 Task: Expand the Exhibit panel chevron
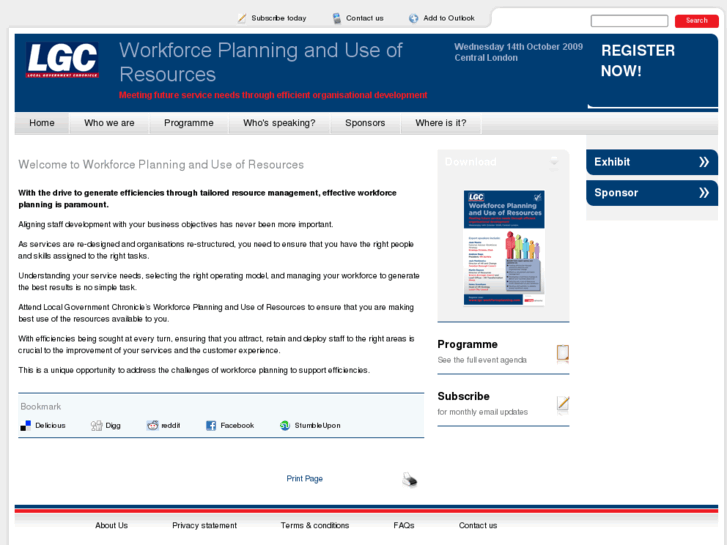click(704, 162)
